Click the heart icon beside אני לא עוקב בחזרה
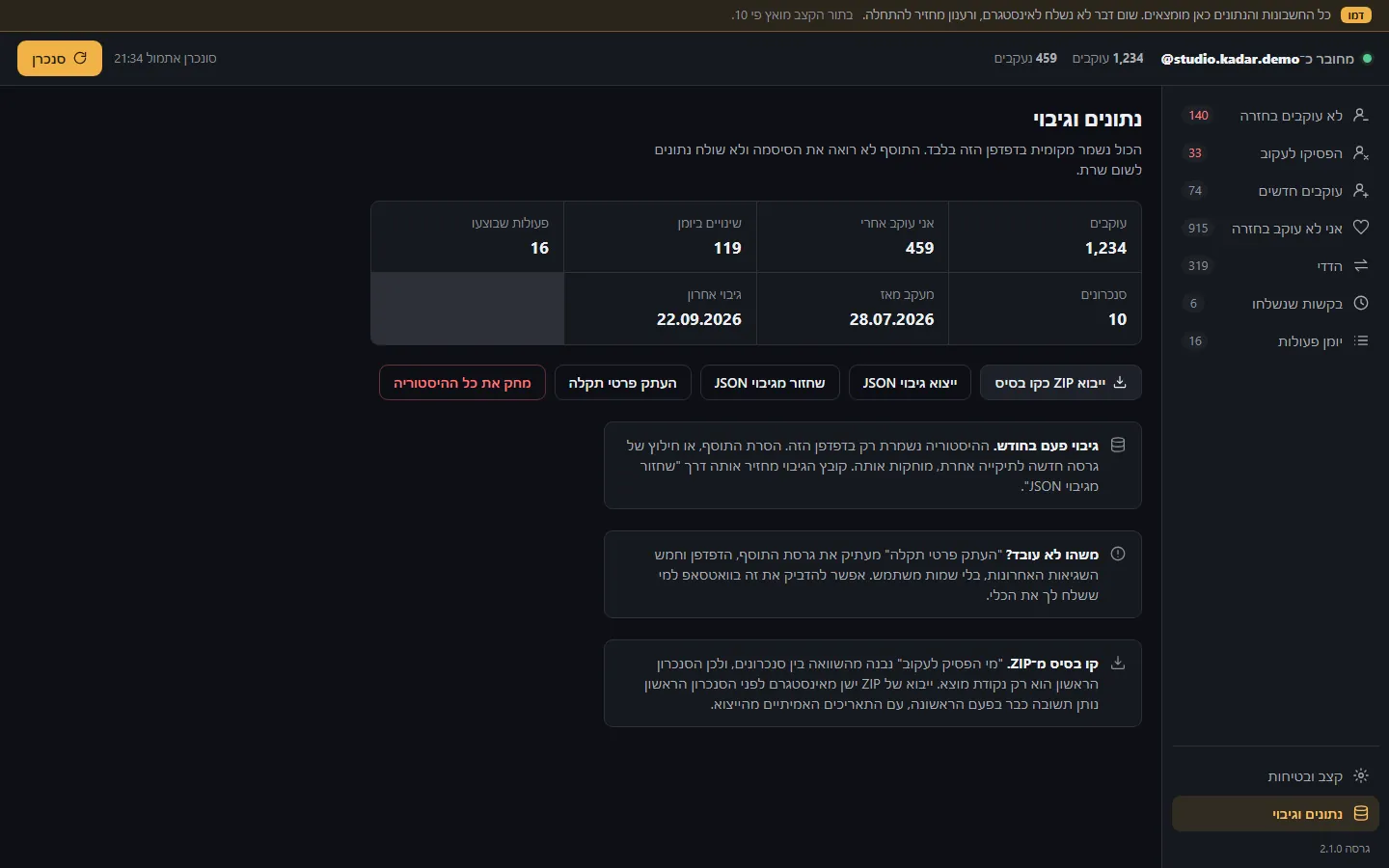Image resolution: width=1389 pixels, height=868 pixels. coord(1361,228)
